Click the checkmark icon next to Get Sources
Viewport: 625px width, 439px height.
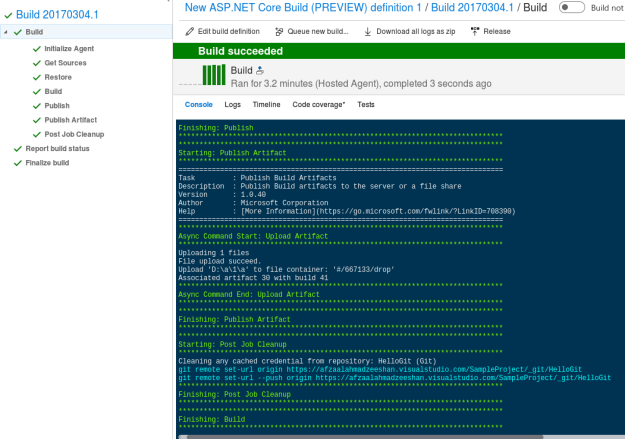pyautogui.click(x=37, y=63)
